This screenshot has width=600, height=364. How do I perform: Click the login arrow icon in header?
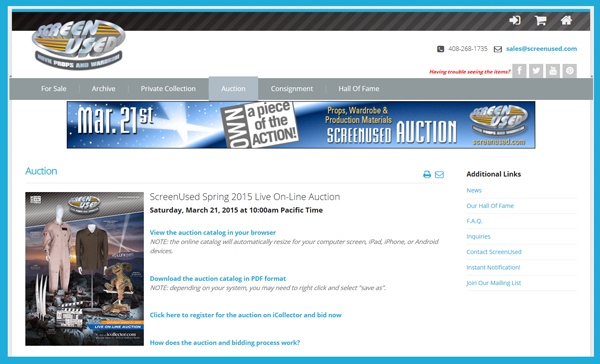pos(515,20)
